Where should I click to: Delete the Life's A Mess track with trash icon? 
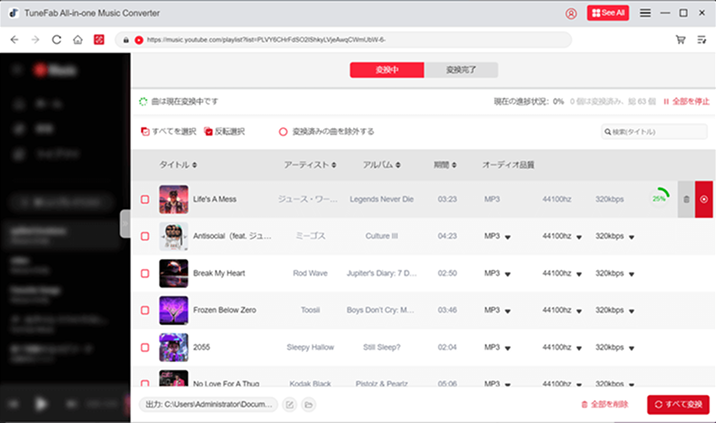[686, 199]
